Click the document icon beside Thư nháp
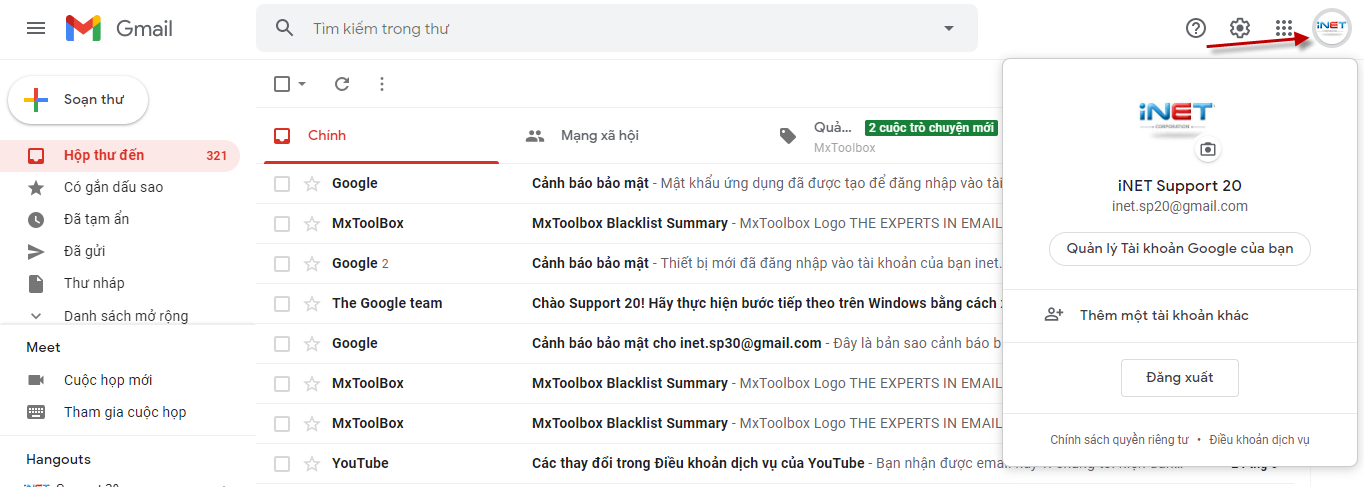 (36, 283)
